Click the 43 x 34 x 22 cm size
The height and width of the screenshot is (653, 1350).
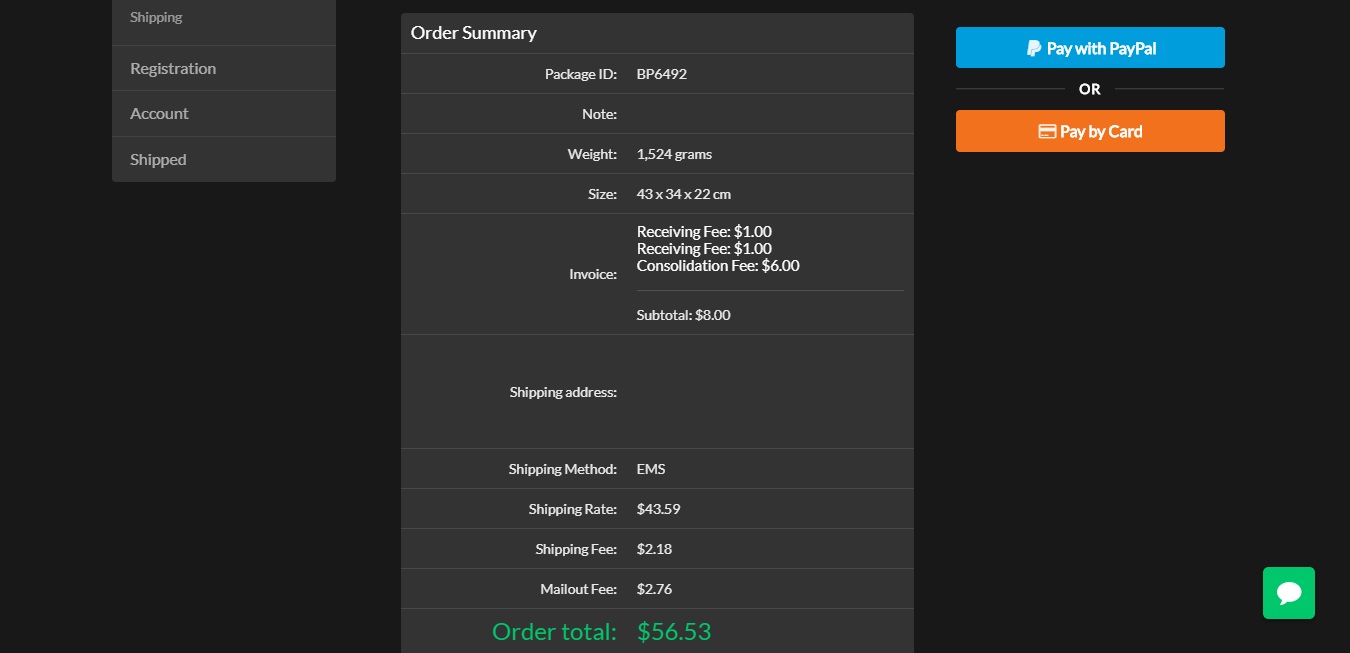click(x=683, y=194)
